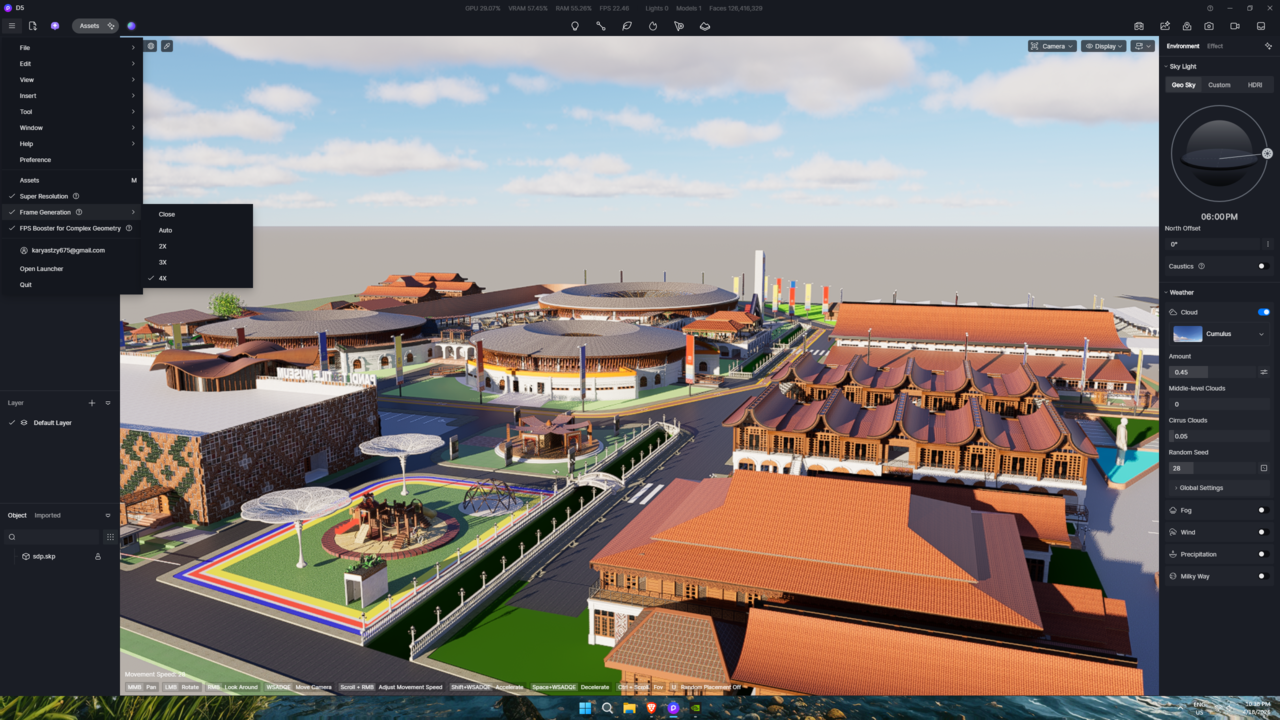Image resolution: width=1280 pixels, height=720 pixels.
Task: Click the image capture camera icon
Action: click(1209, 26)
